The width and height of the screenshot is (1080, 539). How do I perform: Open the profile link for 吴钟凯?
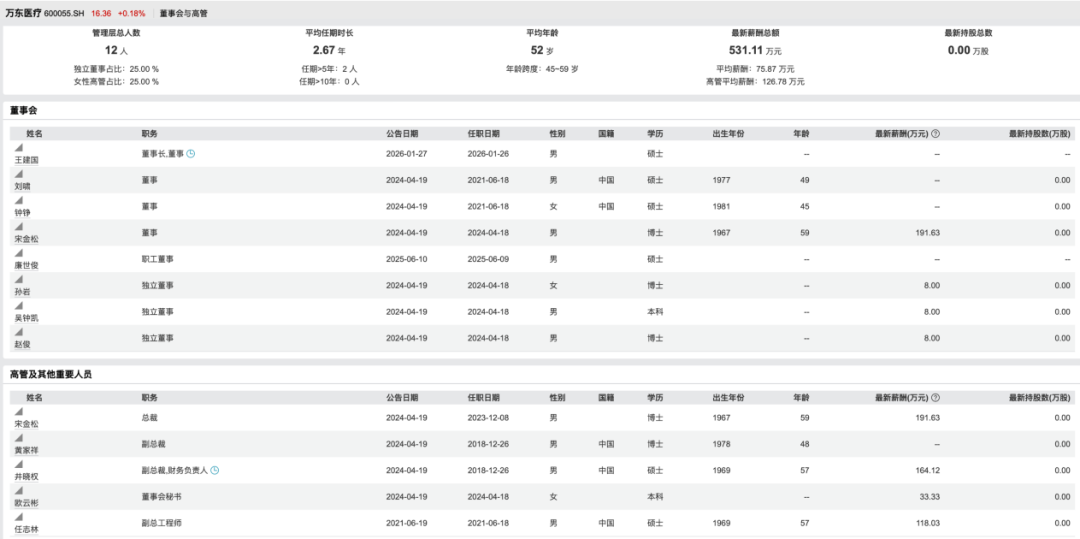(26, 318)
